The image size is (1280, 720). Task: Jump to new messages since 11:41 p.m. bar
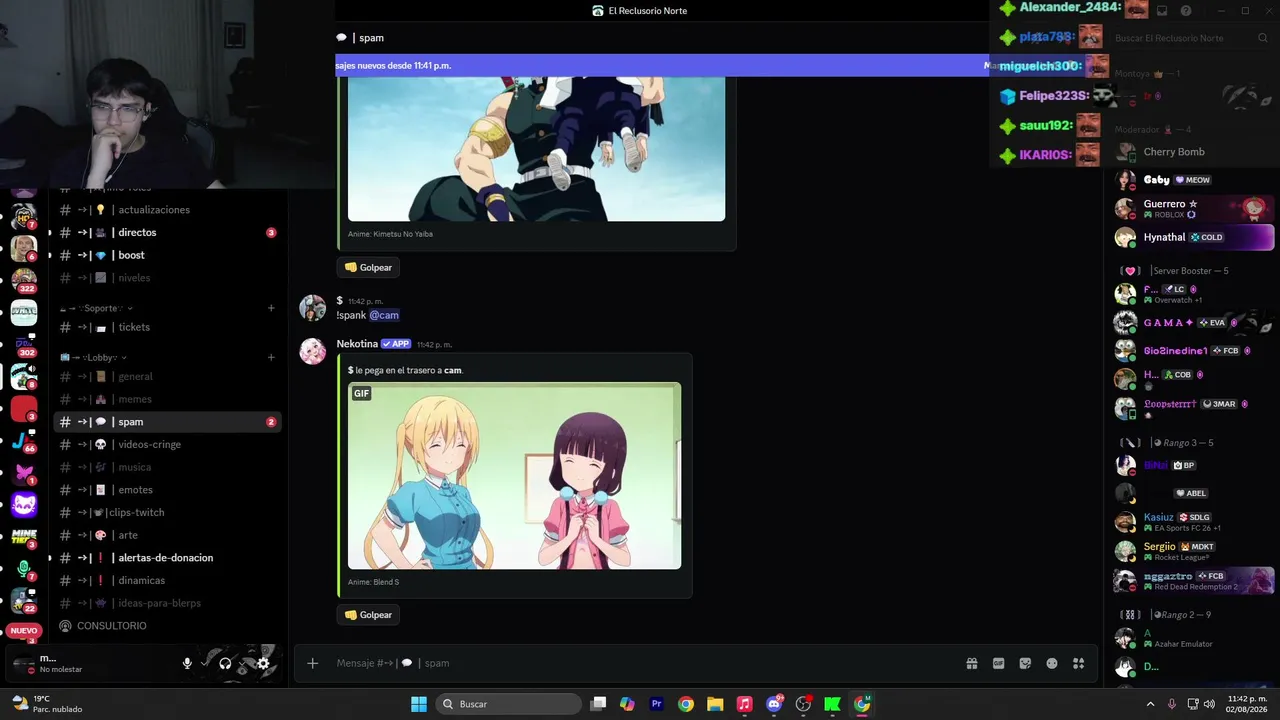click(x=662, y=65)
